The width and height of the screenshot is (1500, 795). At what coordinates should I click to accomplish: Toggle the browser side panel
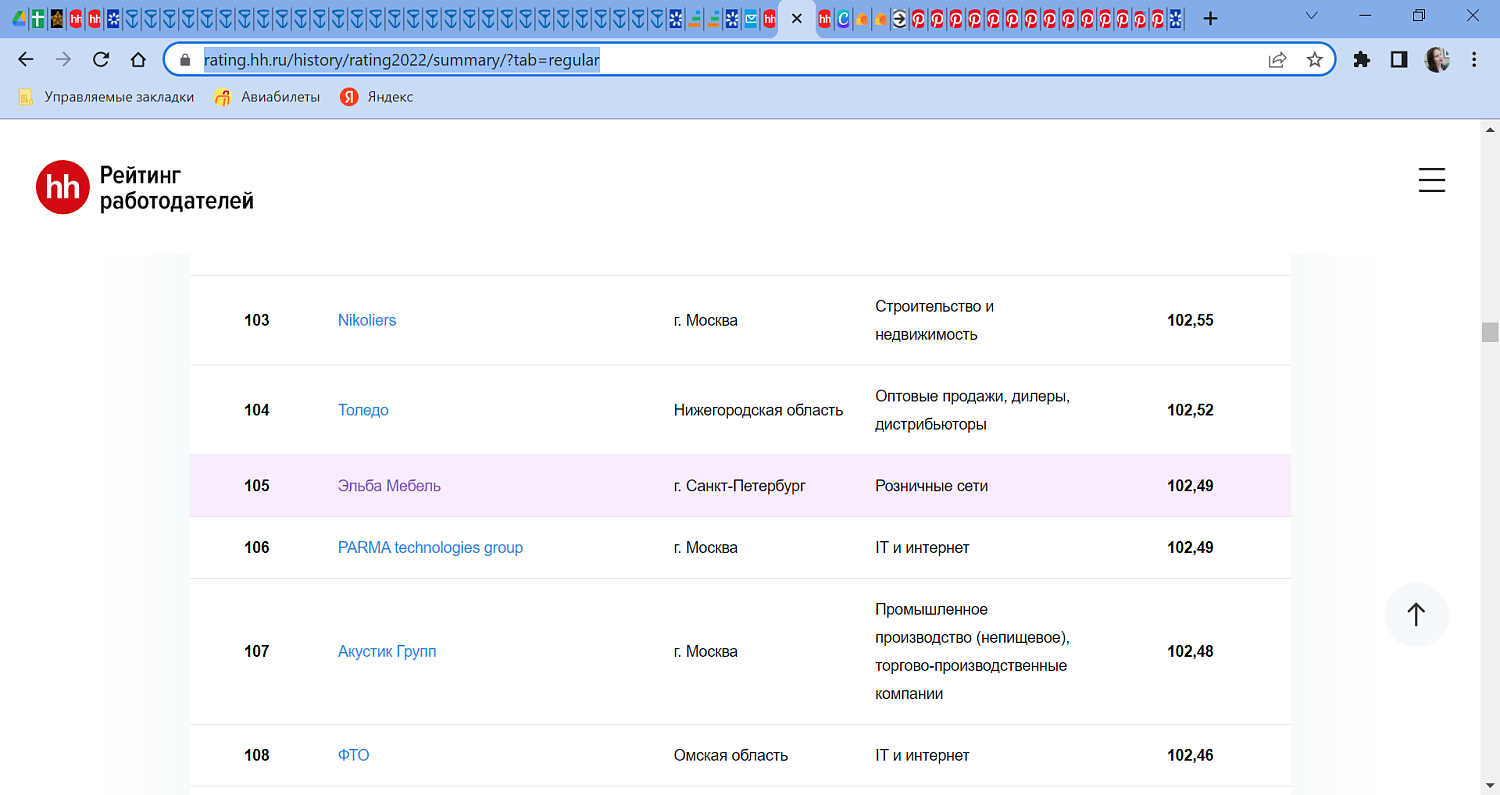tap(1399, 60)
